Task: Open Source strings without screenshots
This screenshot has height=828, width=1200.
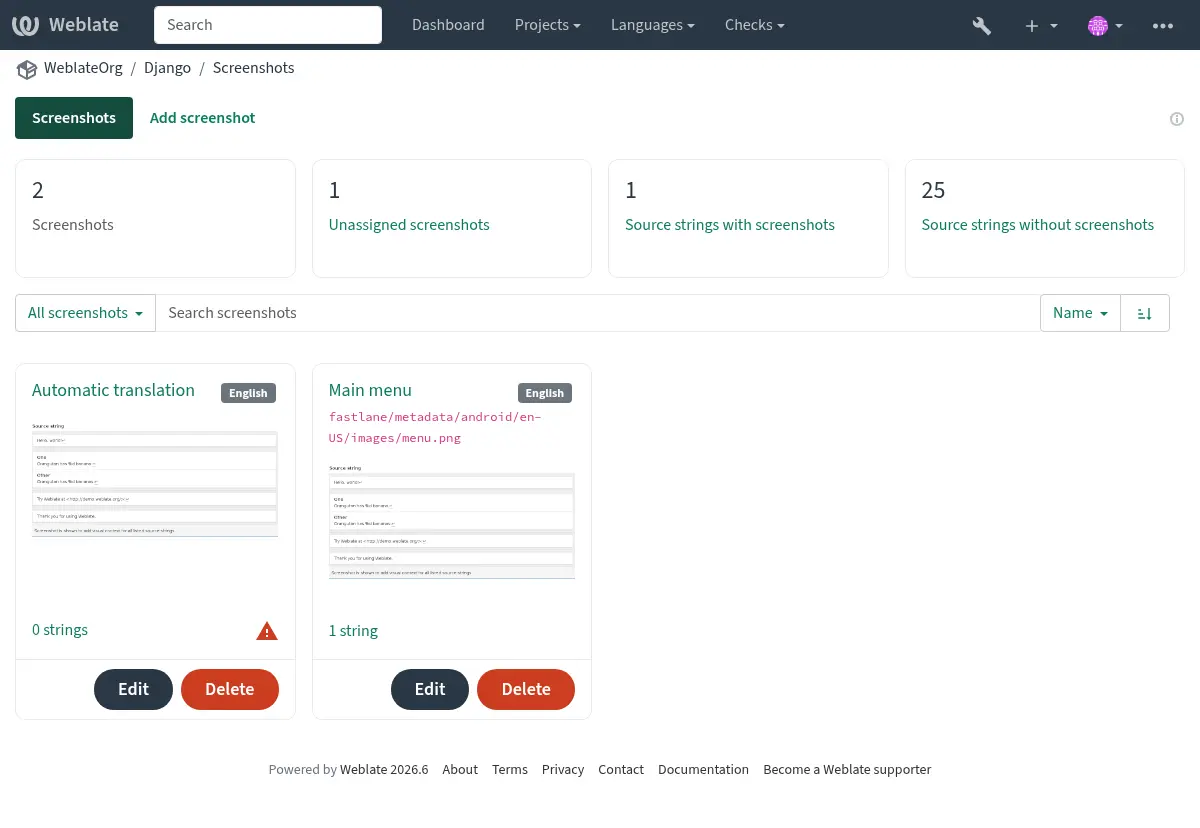Action: (1038, 225)
